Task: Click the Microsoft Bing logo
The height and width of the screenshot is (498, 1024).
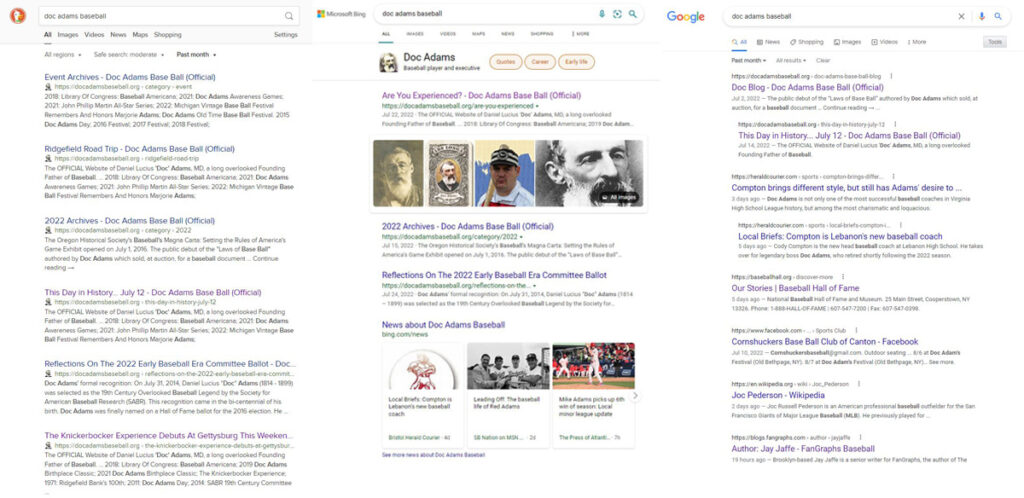Action: pyautogui.click(x=343, y=14)
